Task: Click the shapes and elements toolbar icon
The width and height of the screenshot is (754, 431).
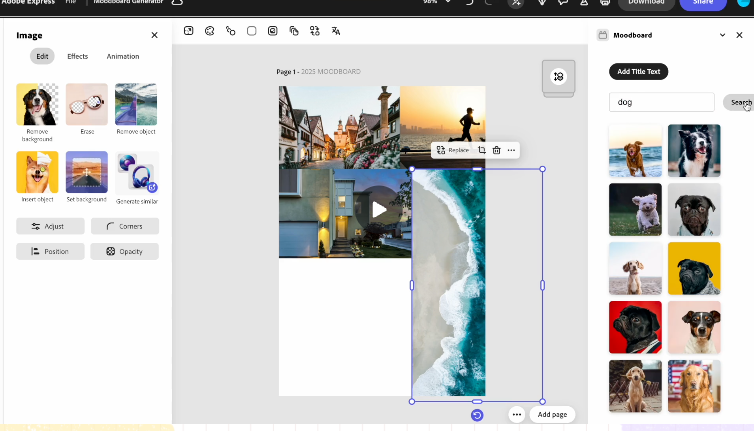Action: tap(231, 31)
